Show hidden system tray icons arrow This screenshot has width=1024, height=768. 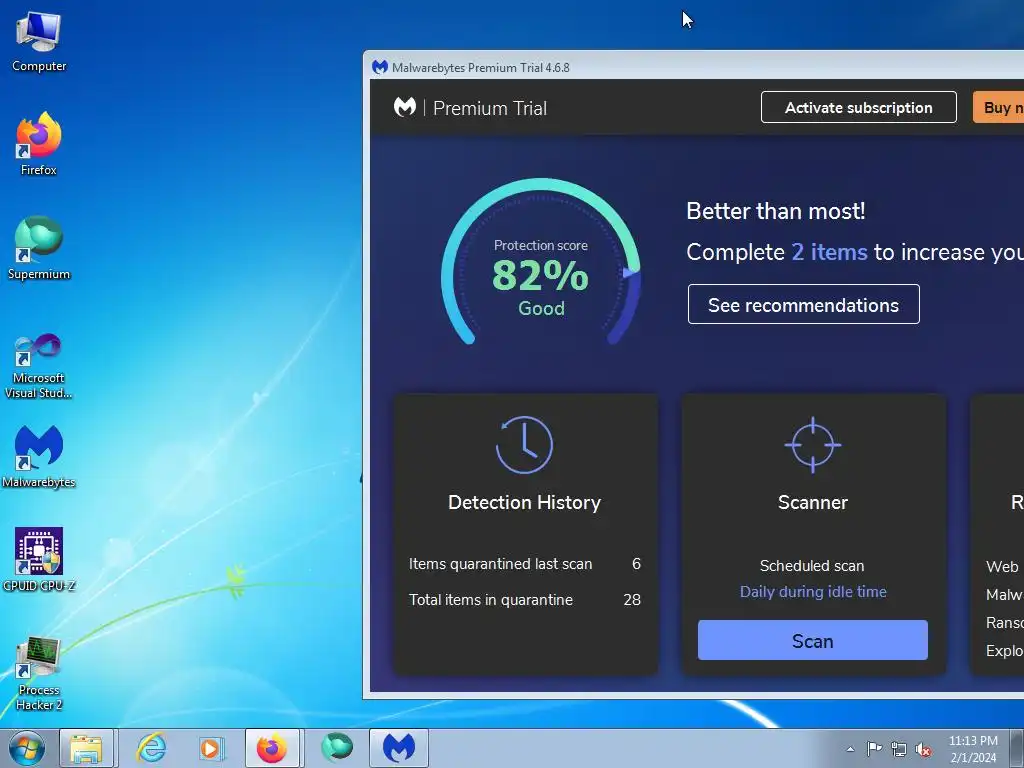(x=850, y=749)
